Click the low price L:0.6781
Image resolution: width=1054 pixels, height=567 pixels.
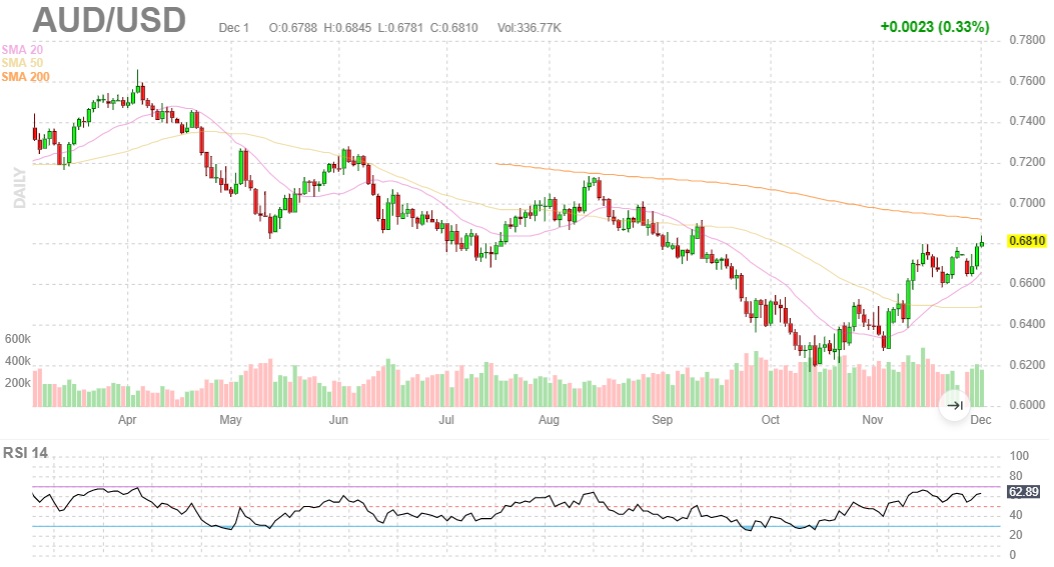(x=401, y=28)
